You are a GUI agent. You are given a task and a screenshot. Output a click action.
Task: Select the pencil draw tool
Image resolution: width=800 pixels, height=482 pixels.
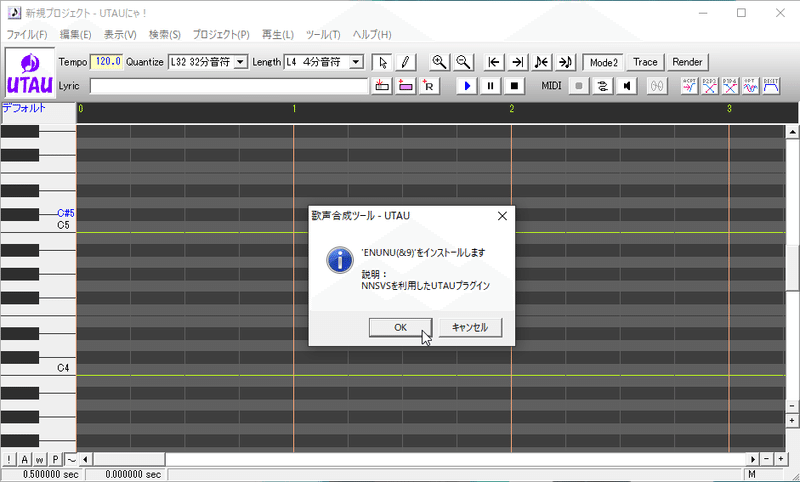405,62
